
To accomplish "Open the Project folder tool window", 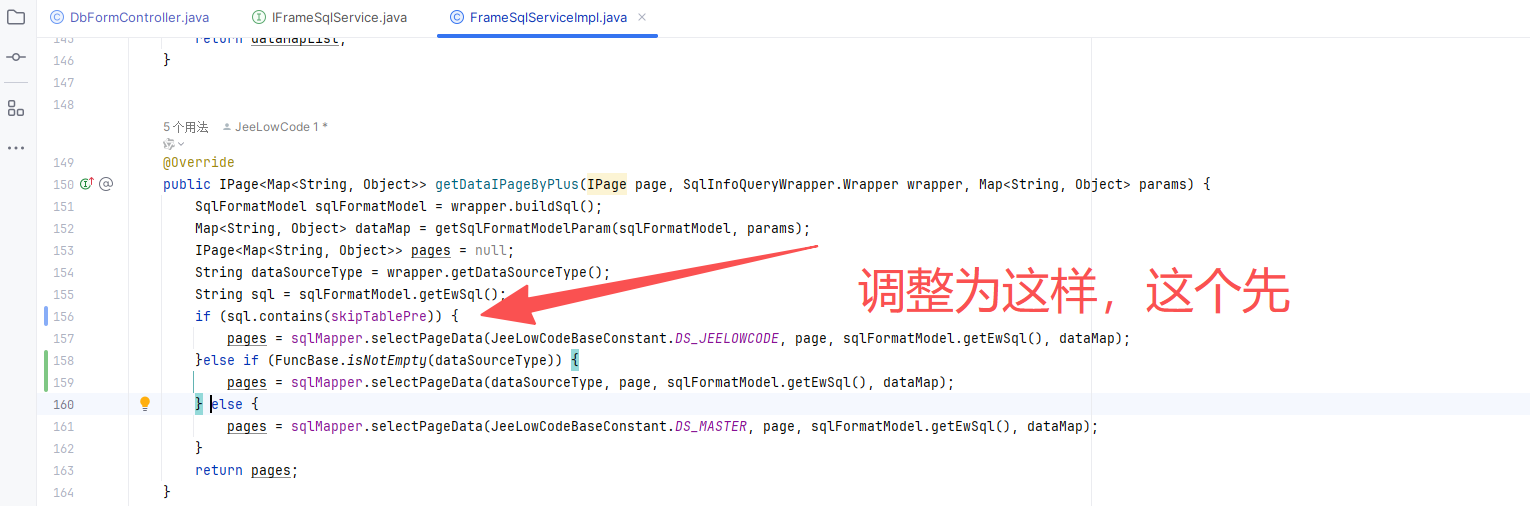I will (15, 17).
